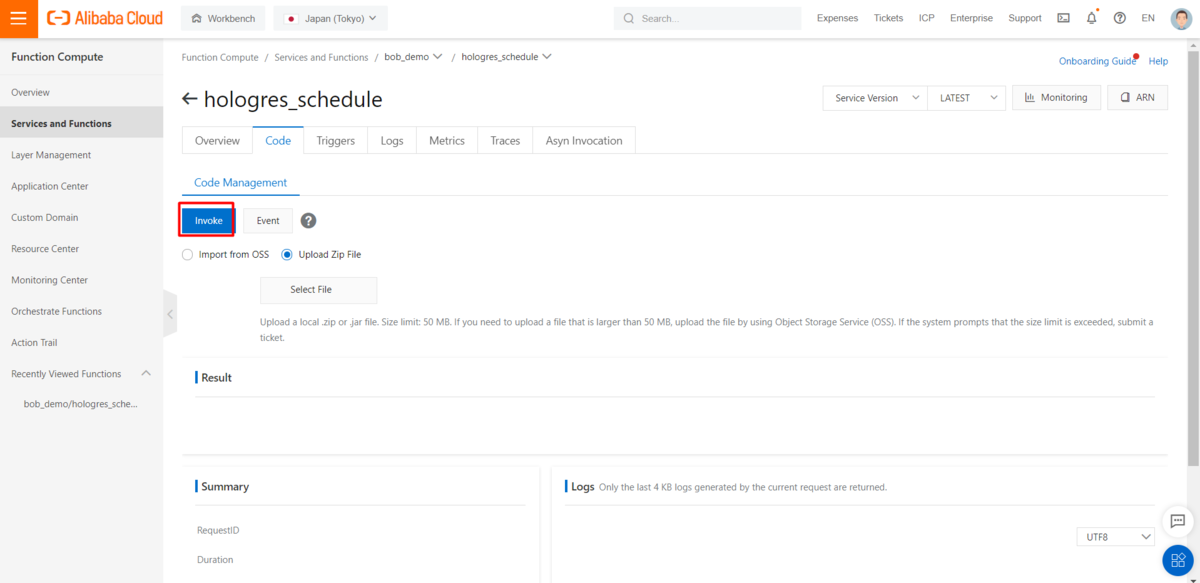Click the Alibaba Cloud logo

[105, 18]
